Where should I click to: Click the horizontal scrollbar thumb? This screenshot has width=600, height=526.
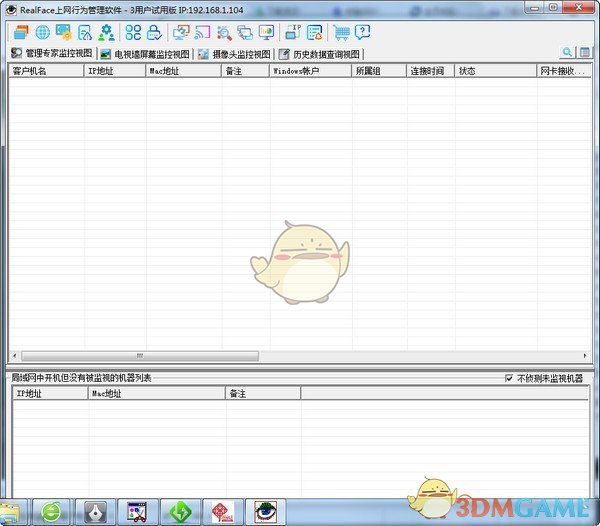140,356
